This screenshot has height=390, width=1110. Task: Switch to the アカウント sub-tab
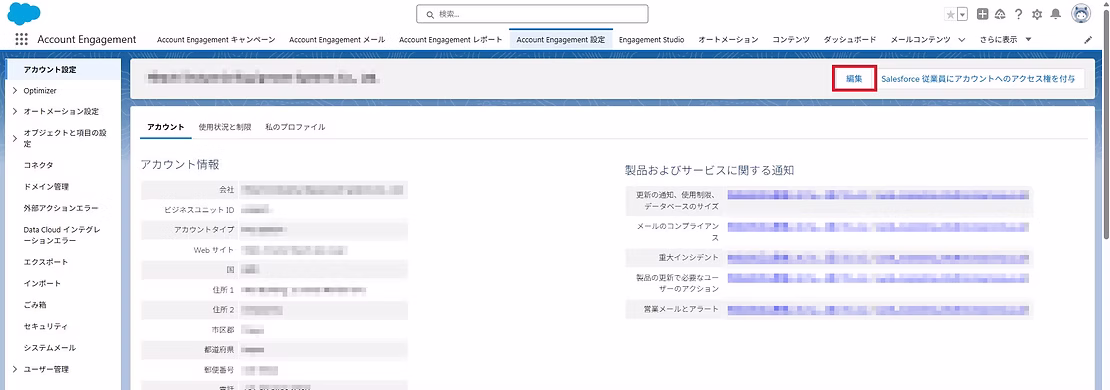tap(166, 127)
